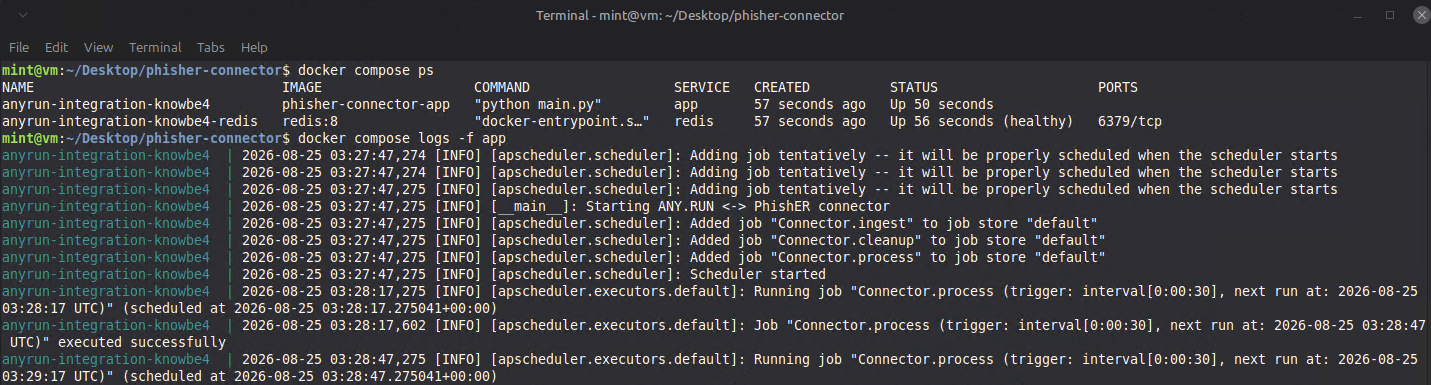Open the File menu
Image resolution: width=1431 pixels, height=385 pixels.
click(x=19, y=47)
